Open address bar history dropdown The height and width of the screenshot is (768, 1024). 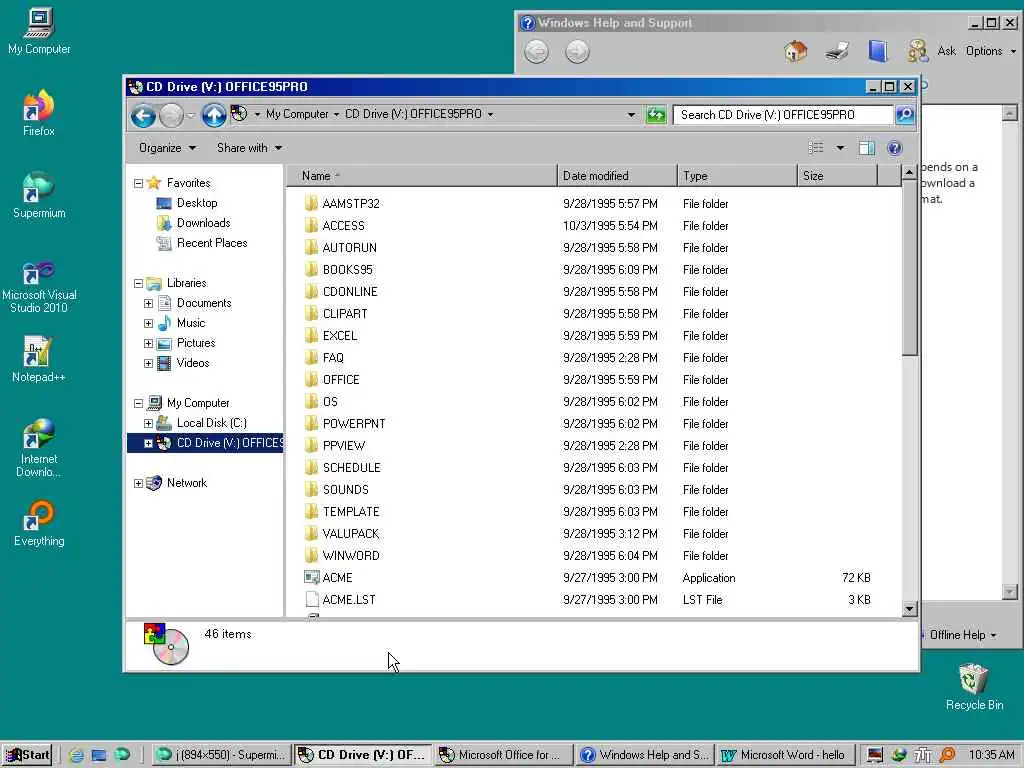tap(631, 115)
